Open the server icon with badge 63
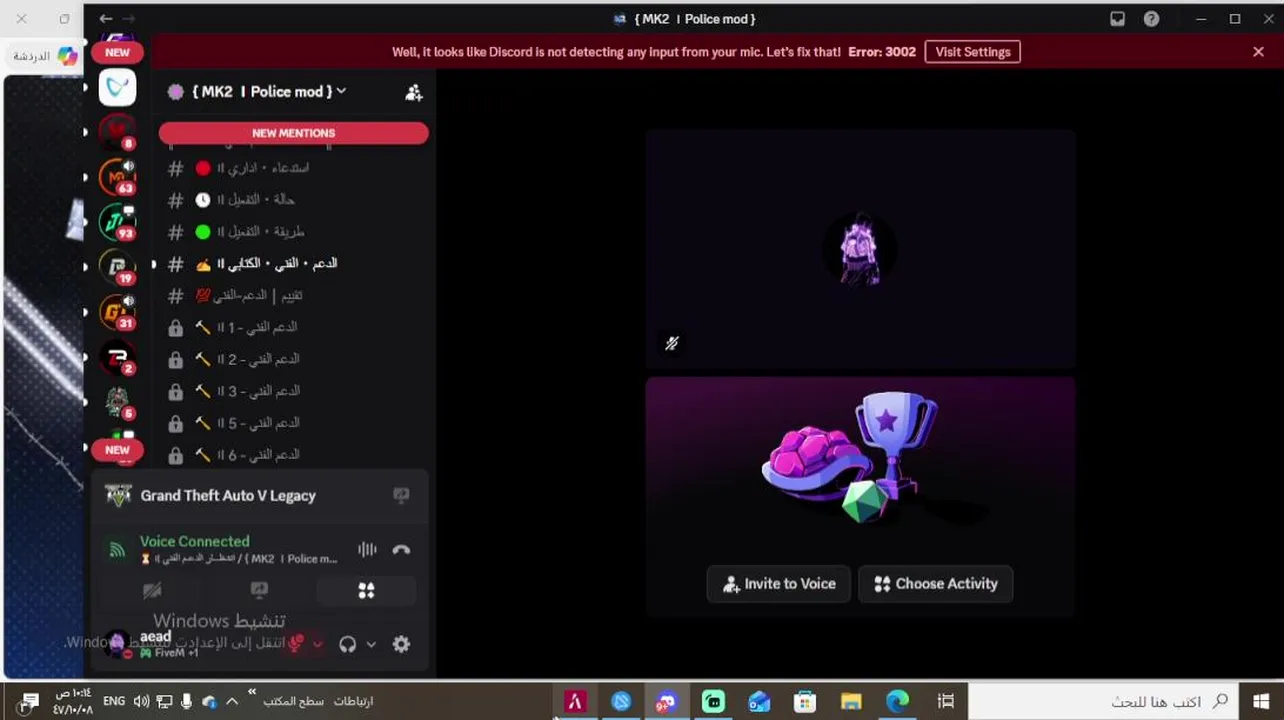 (x=117, y=176)
